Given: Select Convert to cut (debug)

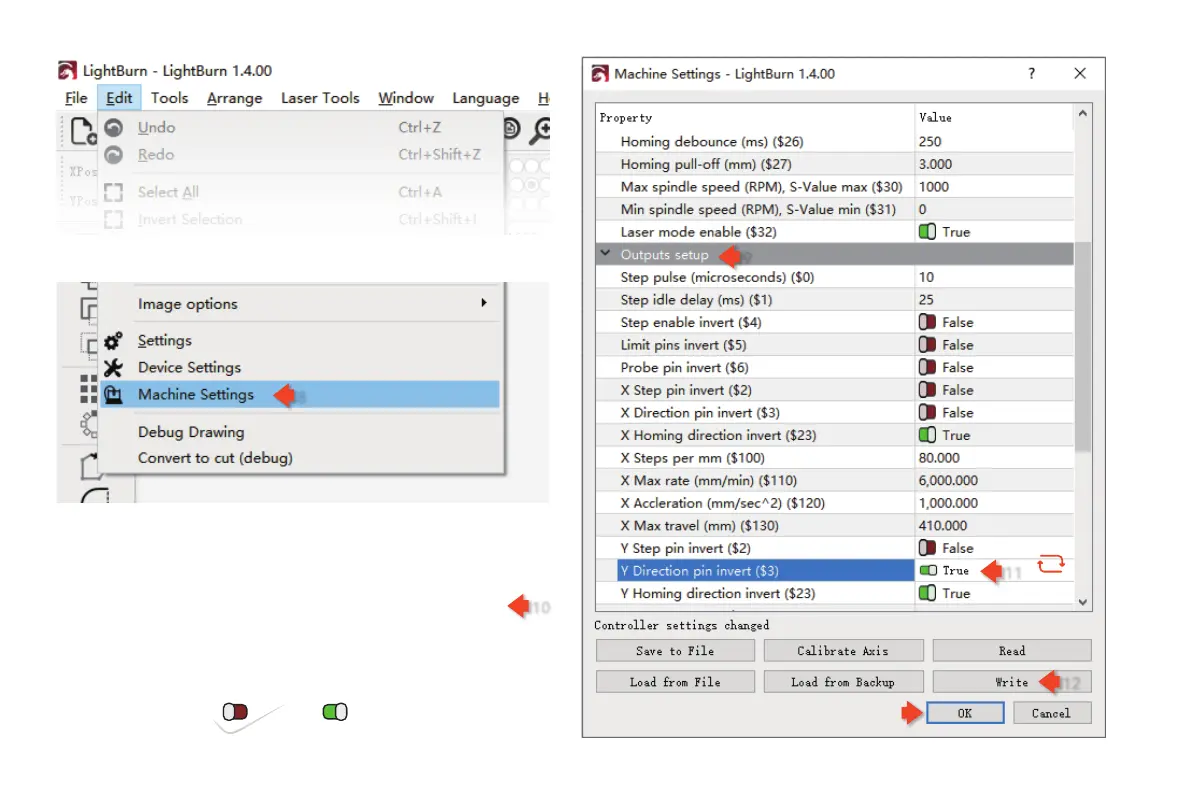Looking at the screenshot, I should [x=302, y=458].
